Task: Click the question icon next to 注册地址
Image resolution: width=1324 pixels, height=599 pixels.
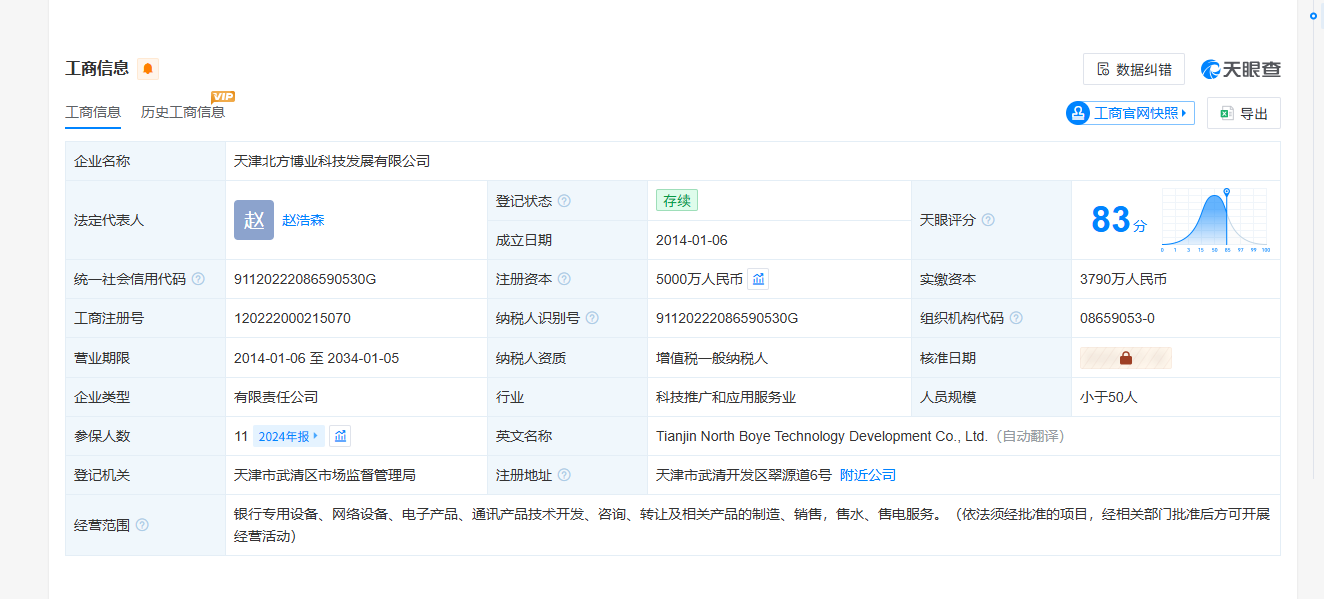Action: coord(564,475)
